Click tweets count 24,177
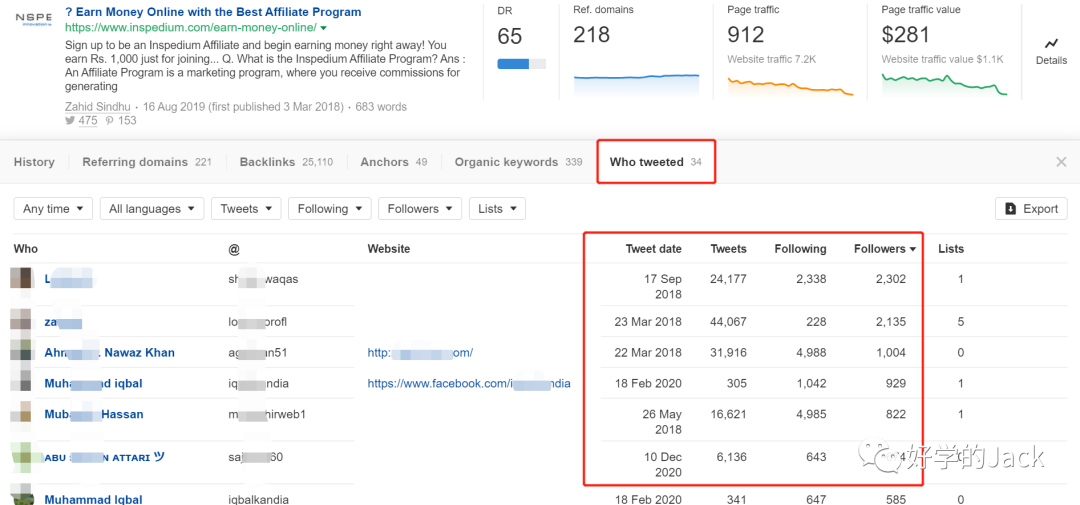1080x505 pixels. click(728, 279)
